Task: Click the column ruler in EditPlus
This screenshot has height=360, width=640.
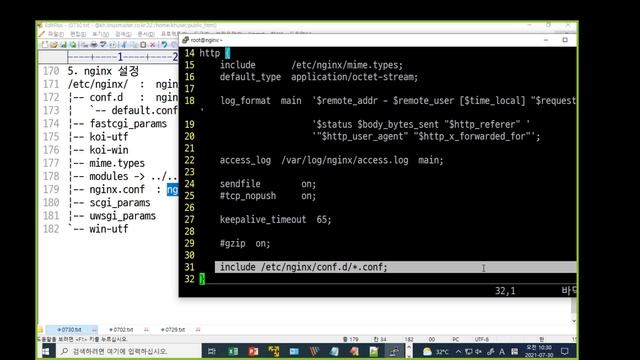Action: pyautogui.click(x=122, y=57)
